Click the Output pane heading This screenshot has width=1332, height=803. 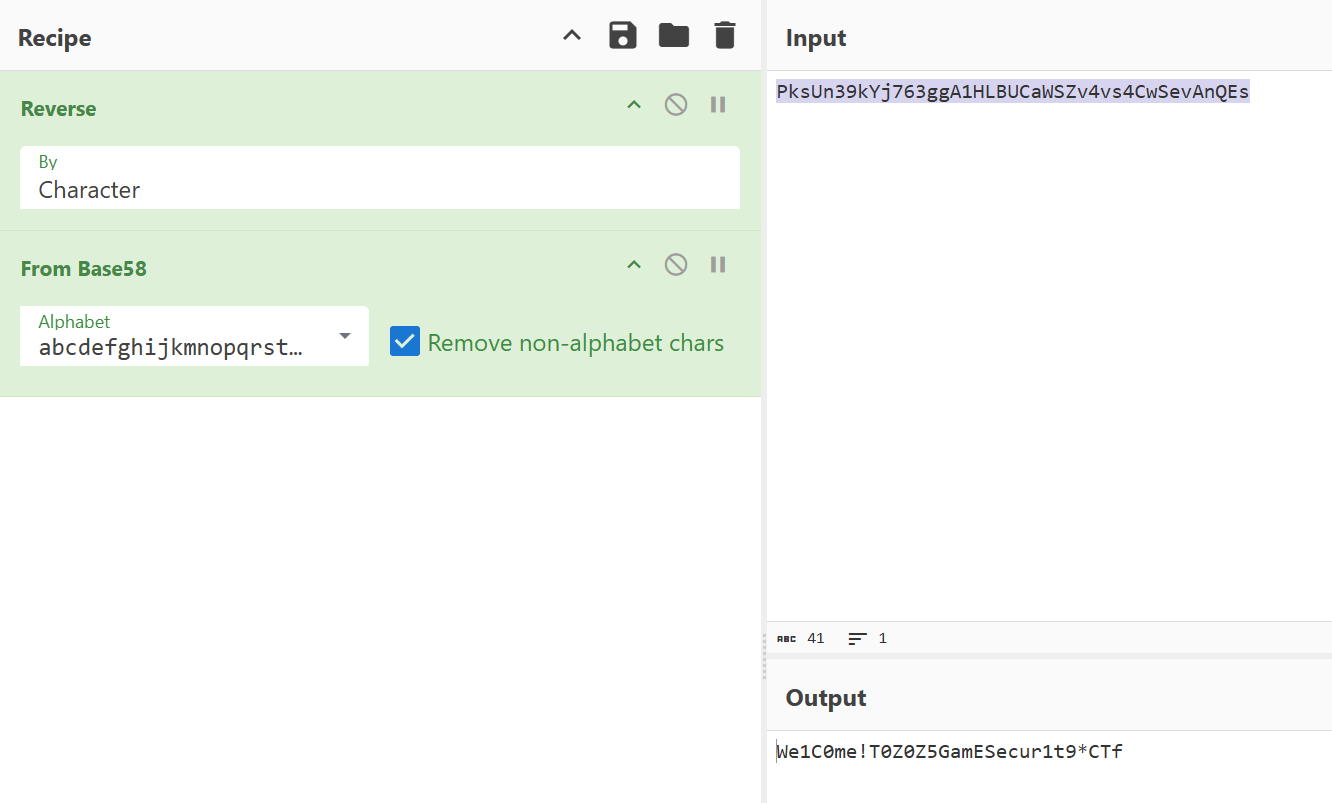[826, 698]
